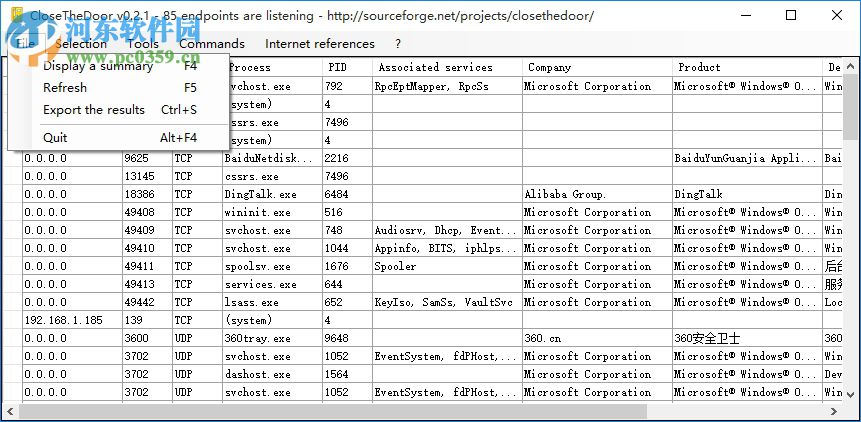
Task: Sort by the Process column header
Action: 273,67
